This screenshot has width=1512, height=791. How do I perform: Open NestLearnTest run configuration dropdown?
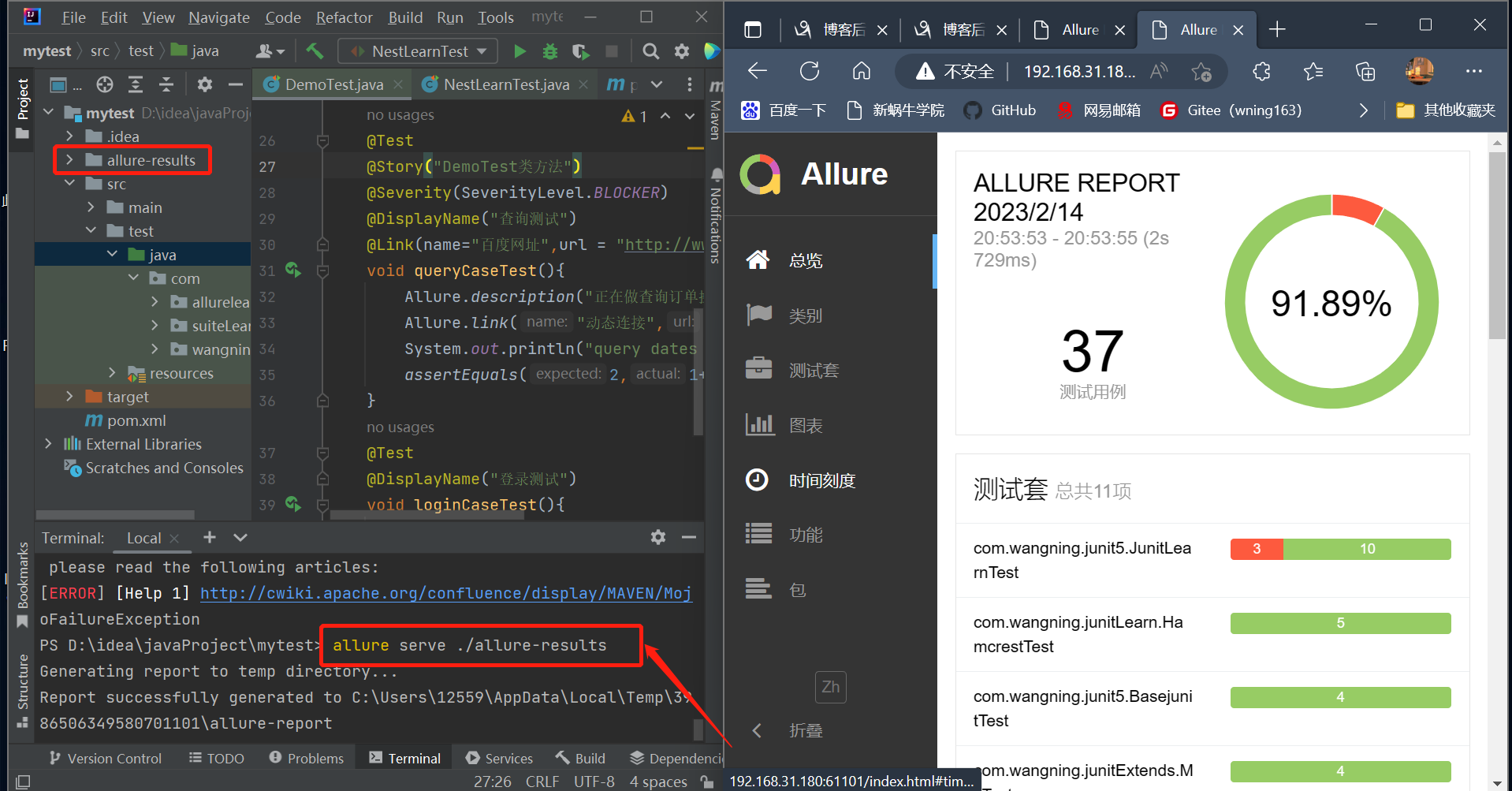(418, 51)
